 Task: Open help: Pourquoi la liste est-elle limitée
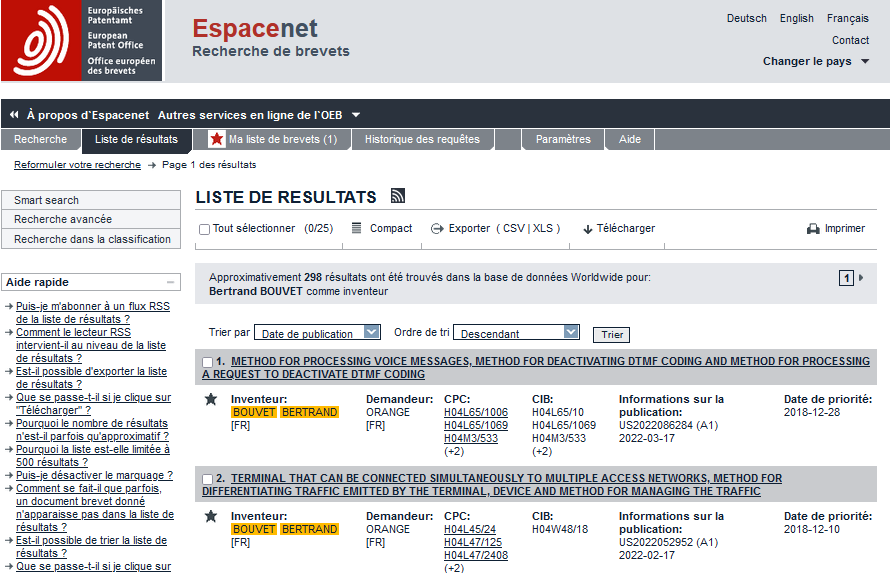(93, 456)
